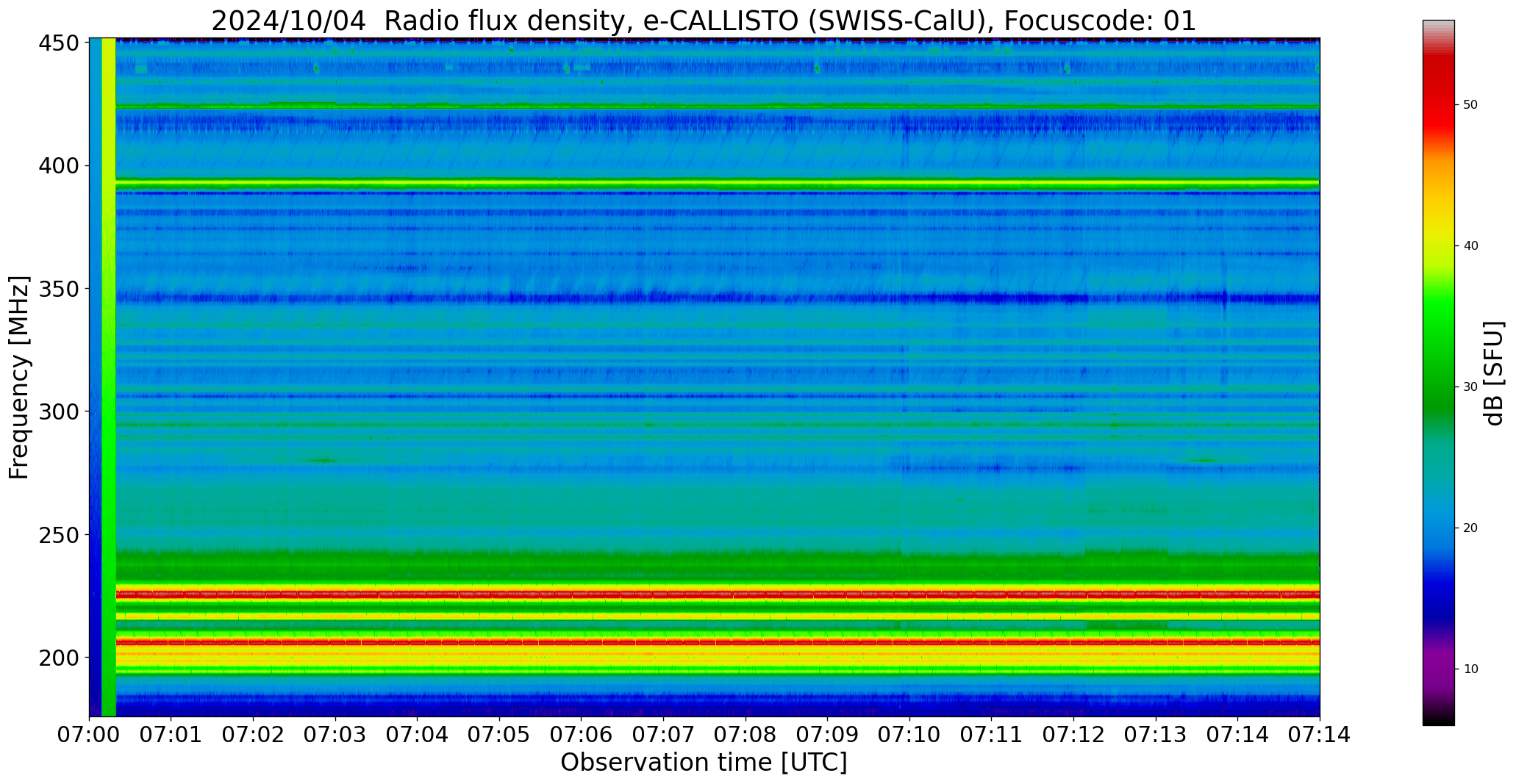1516x784 pixels.
Task: Click the 07:00 time tick label
Action: click(90, 735)
